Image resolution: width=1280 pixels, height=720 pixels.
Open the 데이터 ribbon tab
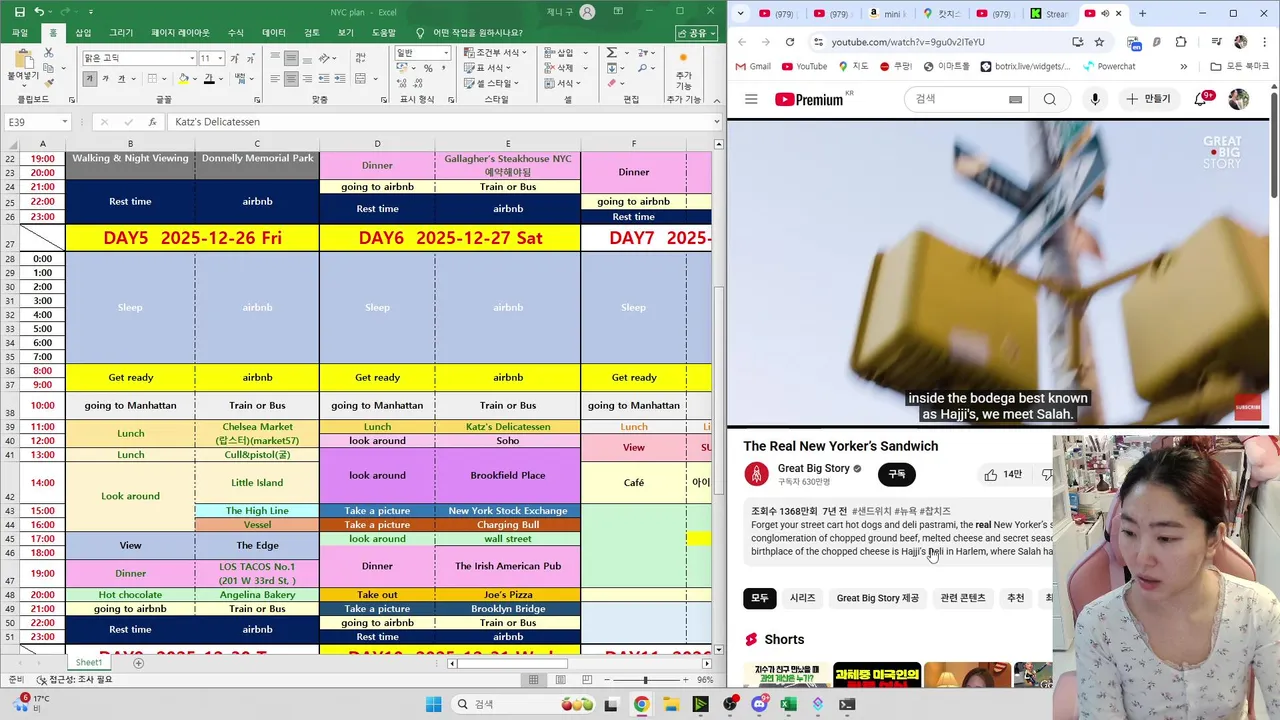pos(273,33)
